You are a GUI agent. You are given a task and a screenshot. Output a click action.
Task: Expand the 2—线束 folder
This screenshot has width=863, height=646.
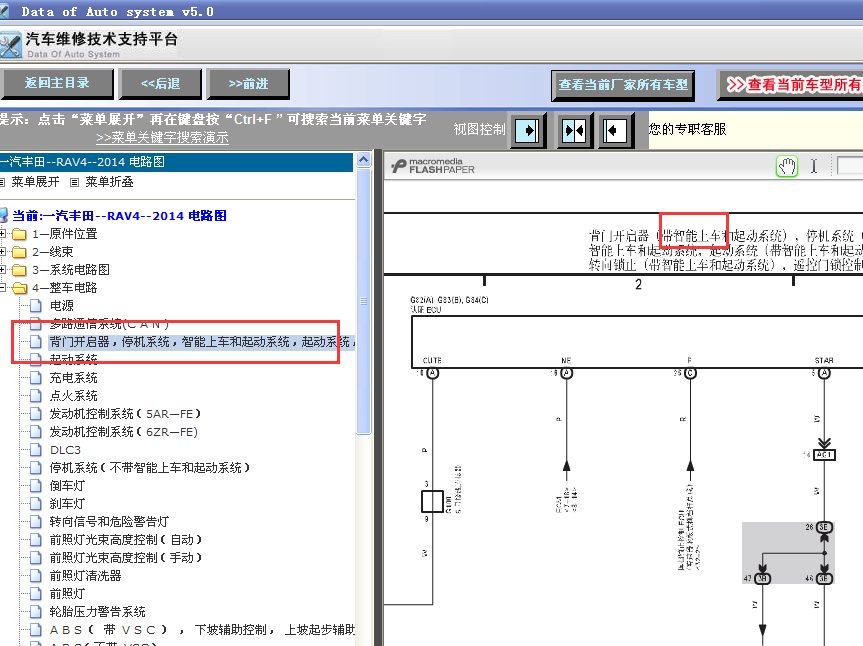[x=3, y=252]
